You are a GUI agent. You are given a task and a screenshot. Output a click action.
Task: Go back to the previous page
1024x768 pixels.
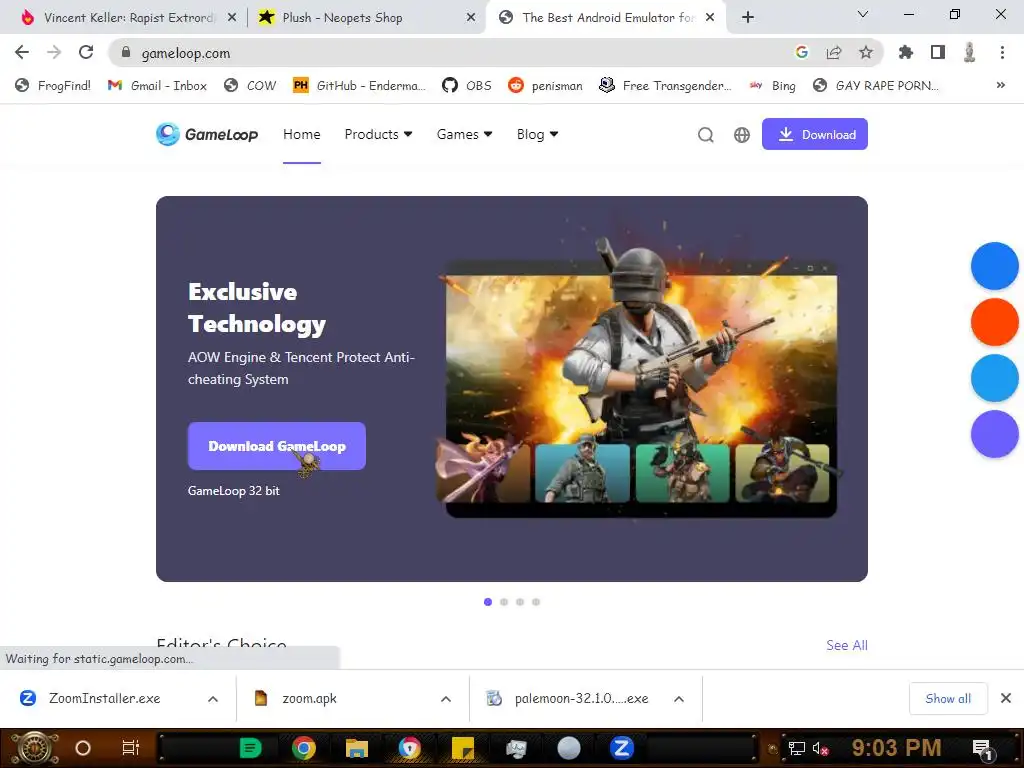(22, 52)
